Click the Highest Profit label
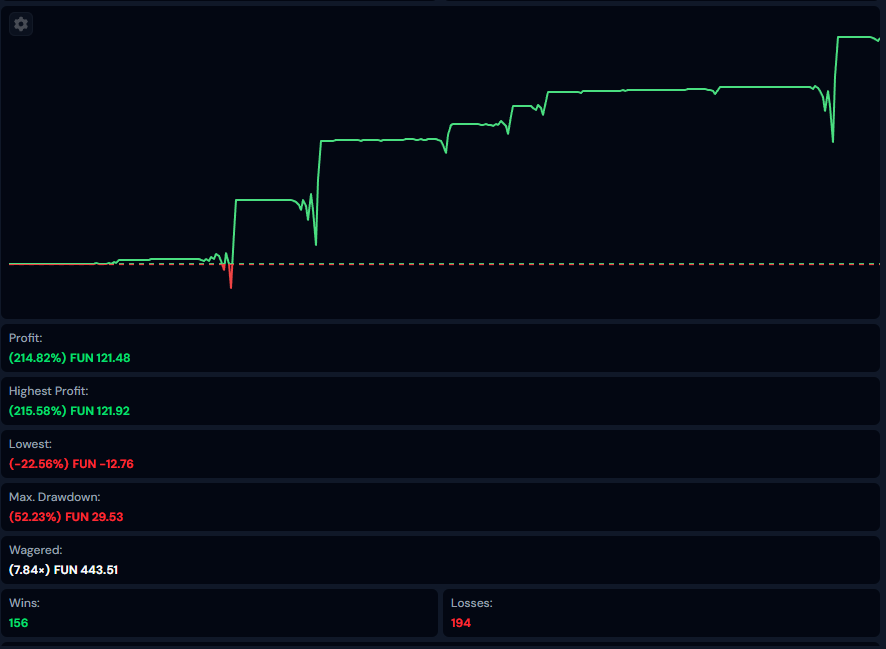The height and width of the screenshot is (649, 886). point(49,391)
